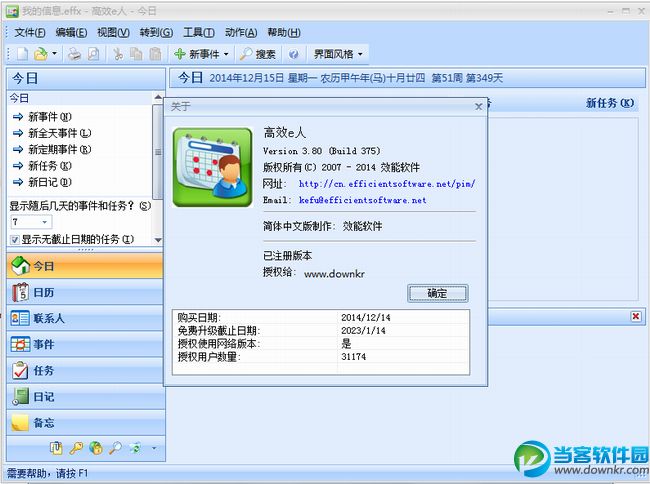Click the 搜索 magnifier toolbar button
650x484 pixels.
pyautogui.click(x=258, y=54)
